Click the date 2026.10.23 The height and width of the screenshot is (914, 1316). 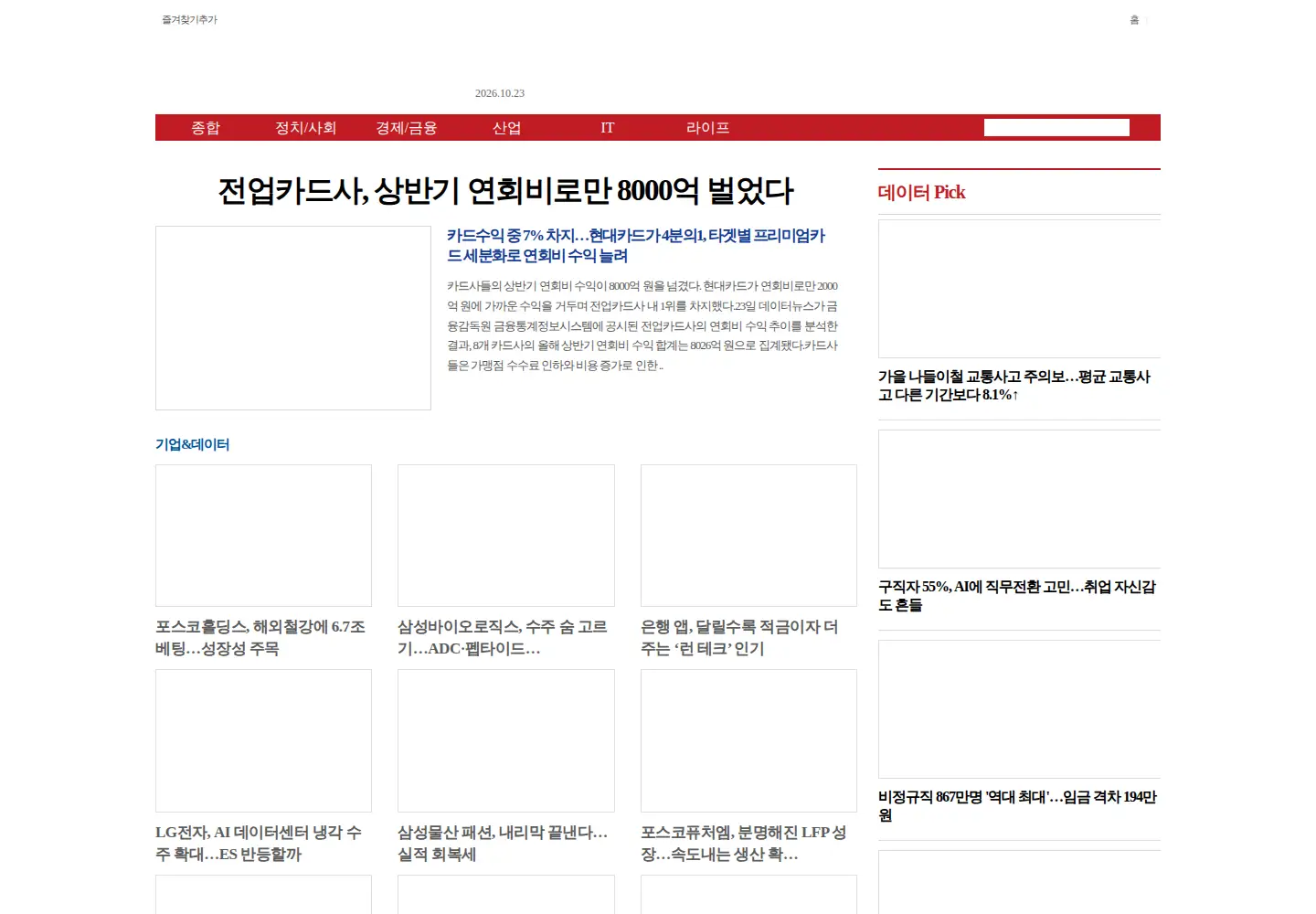[500, 93]
